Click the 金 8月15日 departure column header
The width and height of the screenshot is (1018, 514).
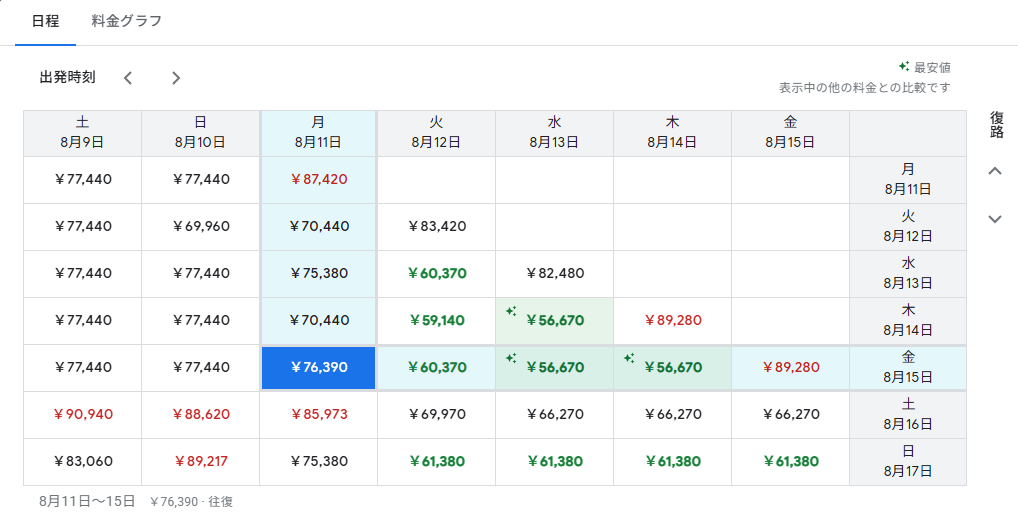pyautogui.click(x=790, y=133)
